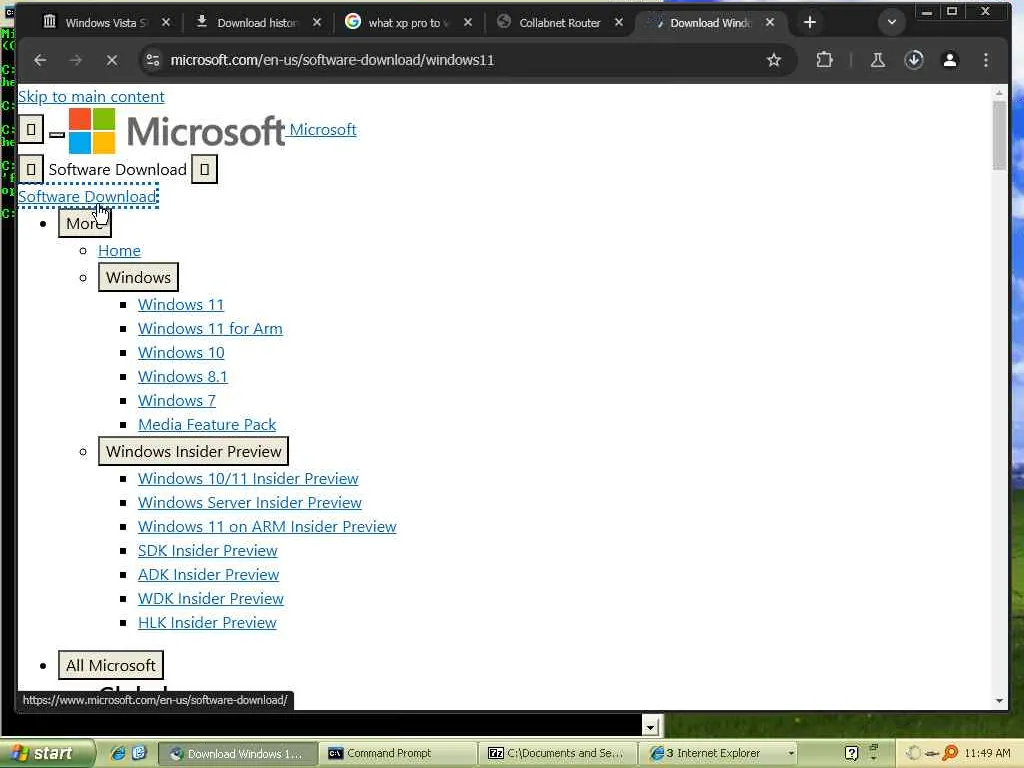Close the Download history tab
Screen dimensions: 1024x768
(317, 23)
